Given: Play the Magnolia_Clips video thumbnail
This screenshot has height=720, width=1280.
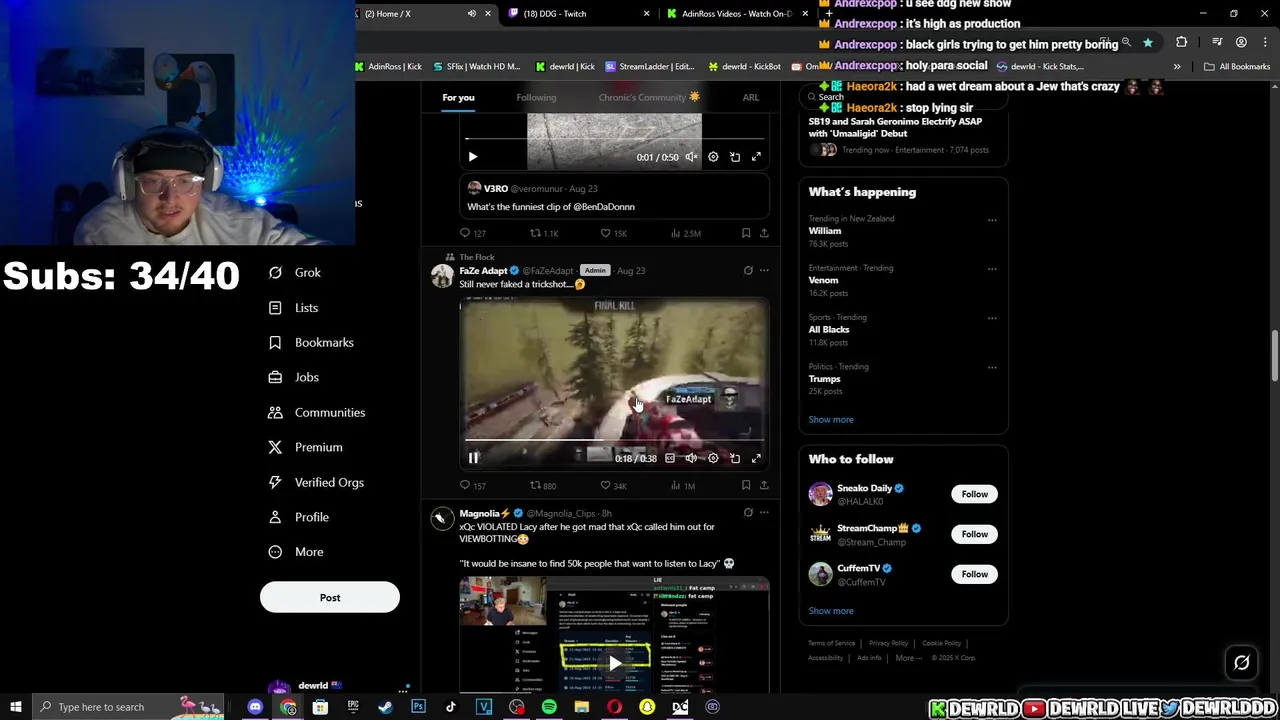Looking at the screenshot, I should click(614, 662).
